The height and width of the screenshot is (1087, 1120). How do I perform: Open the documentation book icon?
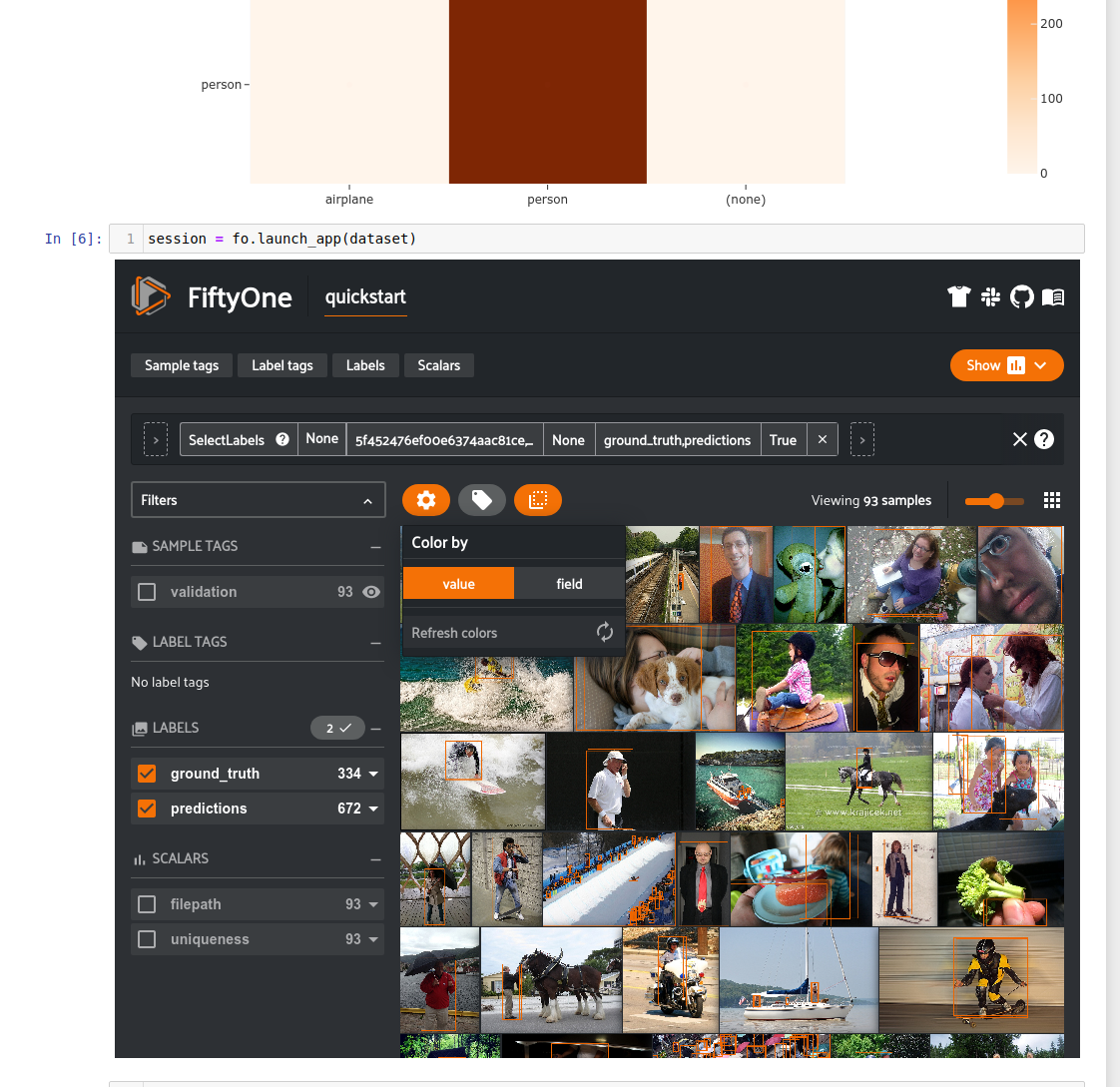pyautogui.click(x=1053, y=296)
